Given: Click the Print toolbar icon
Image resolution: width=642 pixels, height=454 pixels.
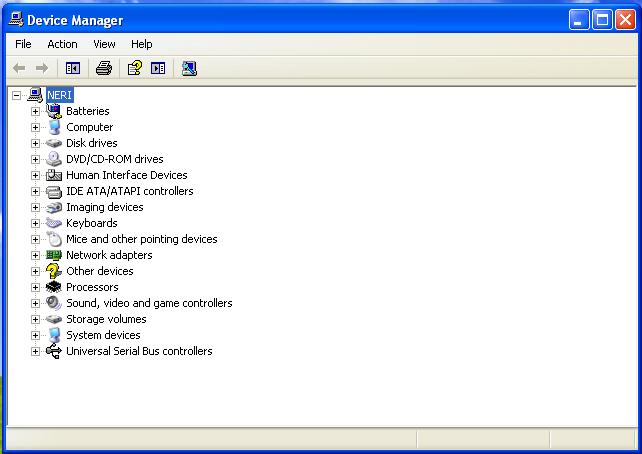Looking at the screenshot, I should click(x=104, y=68).
